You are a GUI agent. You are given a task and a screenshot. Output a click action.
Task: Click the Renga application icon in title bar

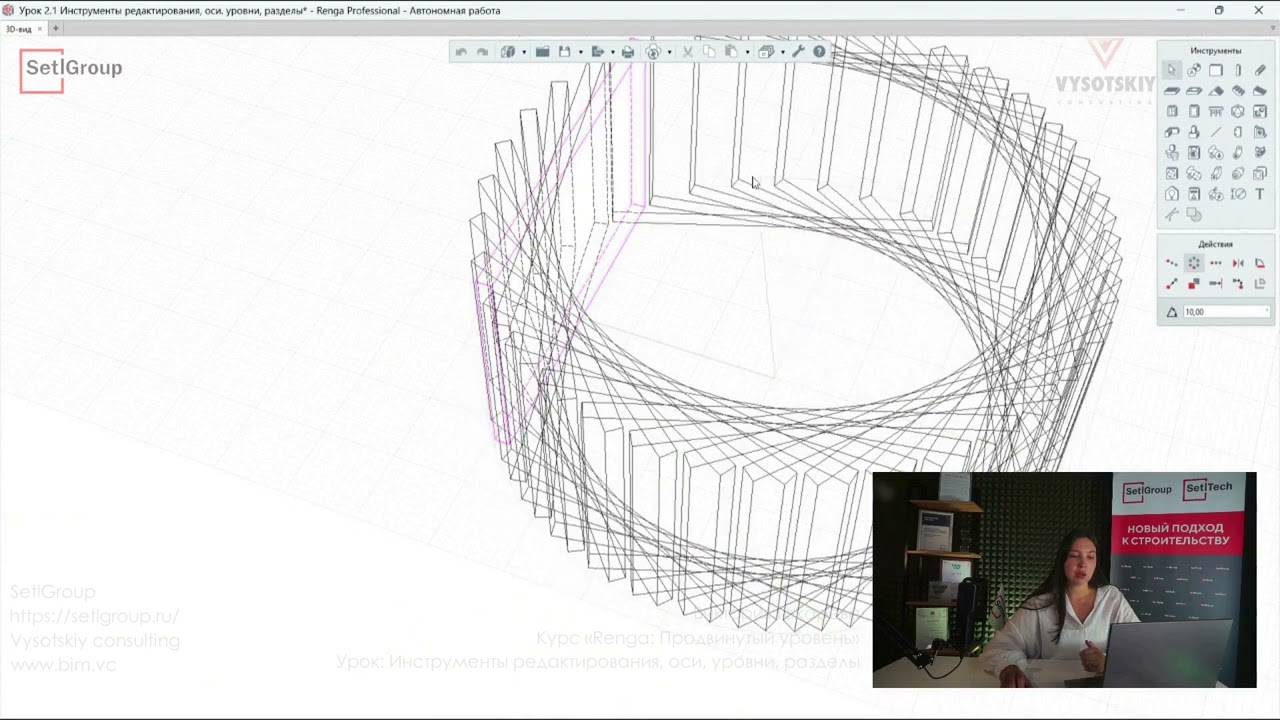[x=9, y=10]
